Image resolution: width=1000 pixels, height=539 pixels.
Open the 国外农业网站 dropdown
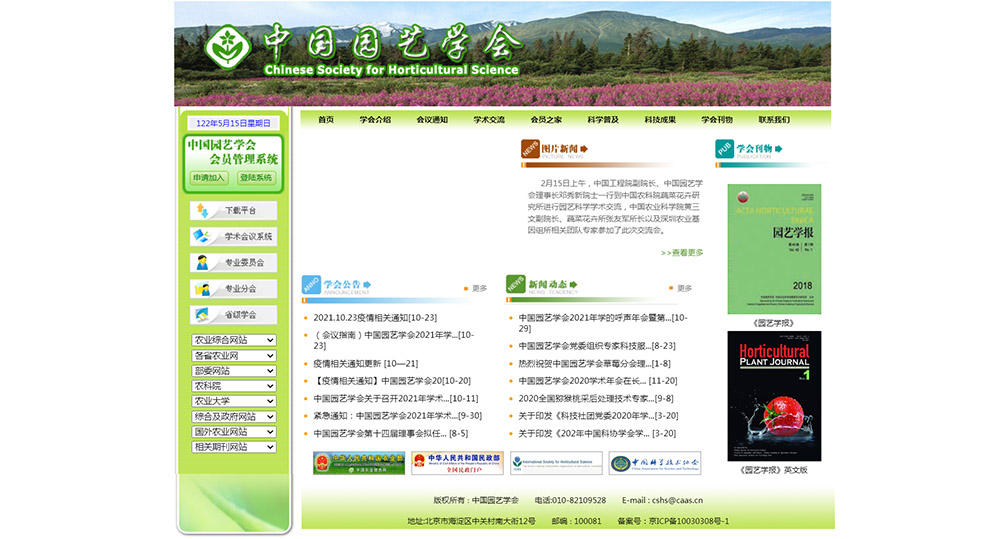pos(233,432)
